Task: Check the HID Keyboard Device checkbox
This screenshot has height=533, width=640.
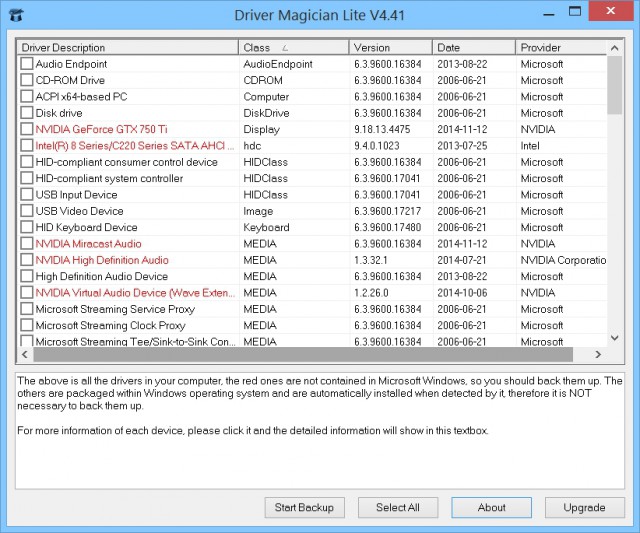Action: 27,227
